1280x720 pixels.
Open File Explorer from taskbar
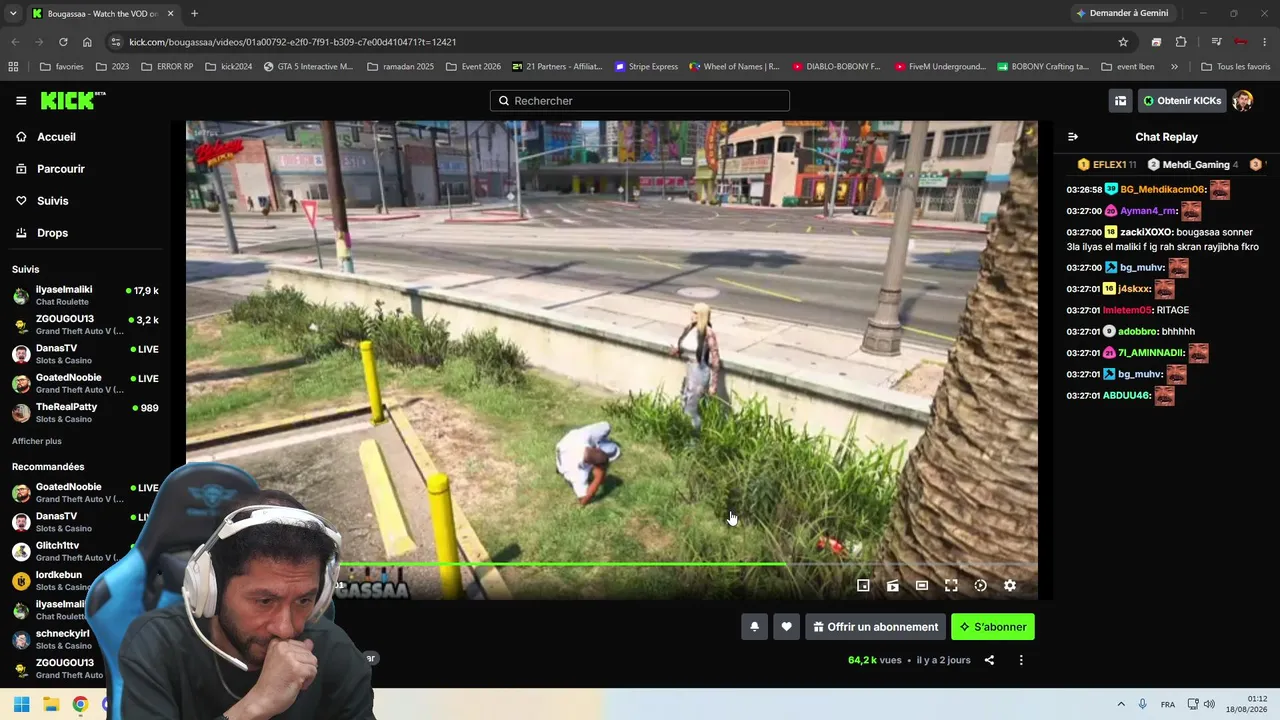(51, 704)
